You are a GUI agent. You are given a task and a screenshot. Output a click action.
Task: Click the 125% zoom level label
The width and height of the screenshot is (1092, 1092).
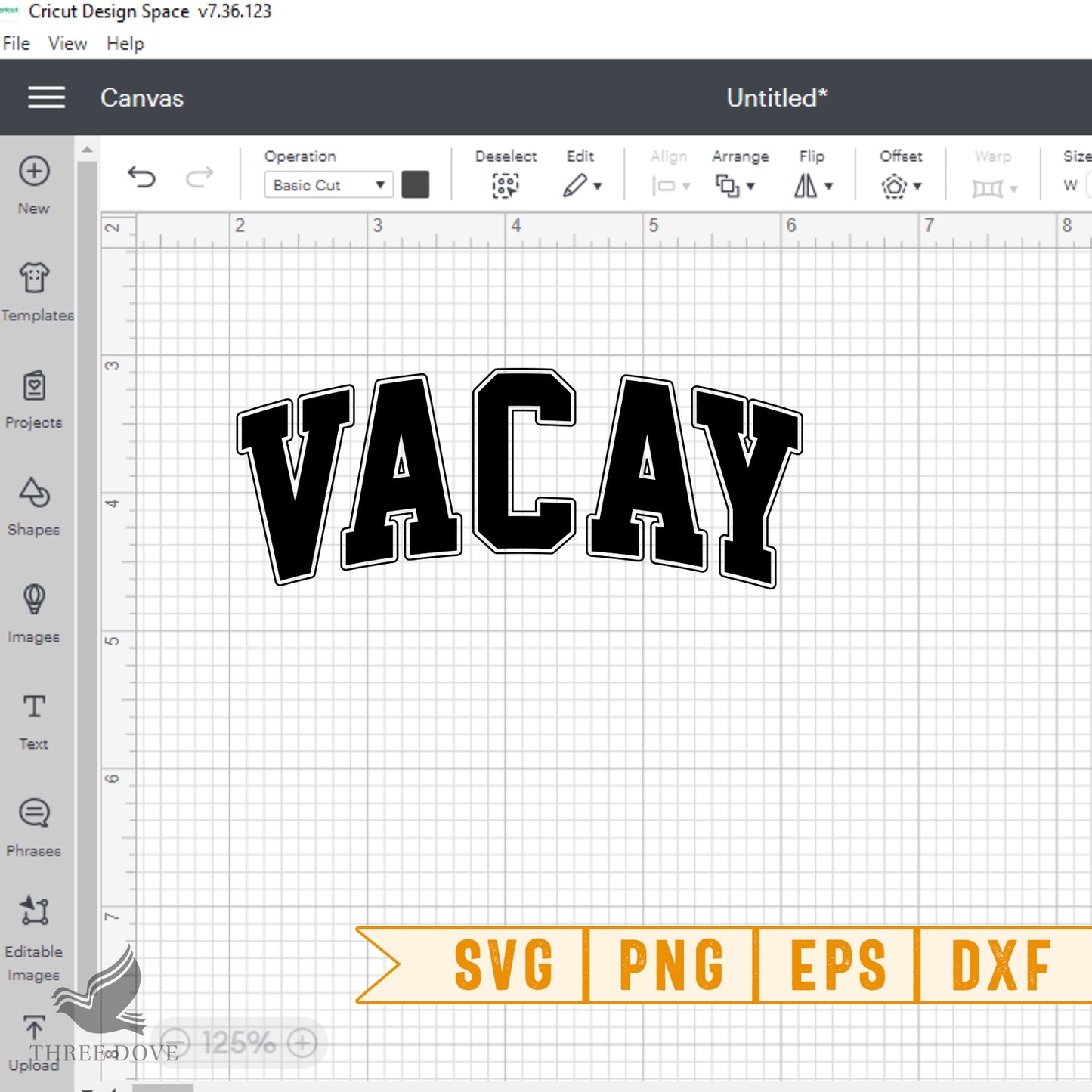tap(239, 1044)
